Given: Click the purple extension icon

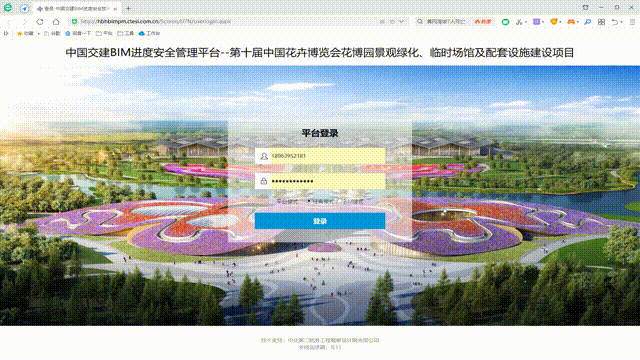Looking at the screenshot, I should (536, 22).
